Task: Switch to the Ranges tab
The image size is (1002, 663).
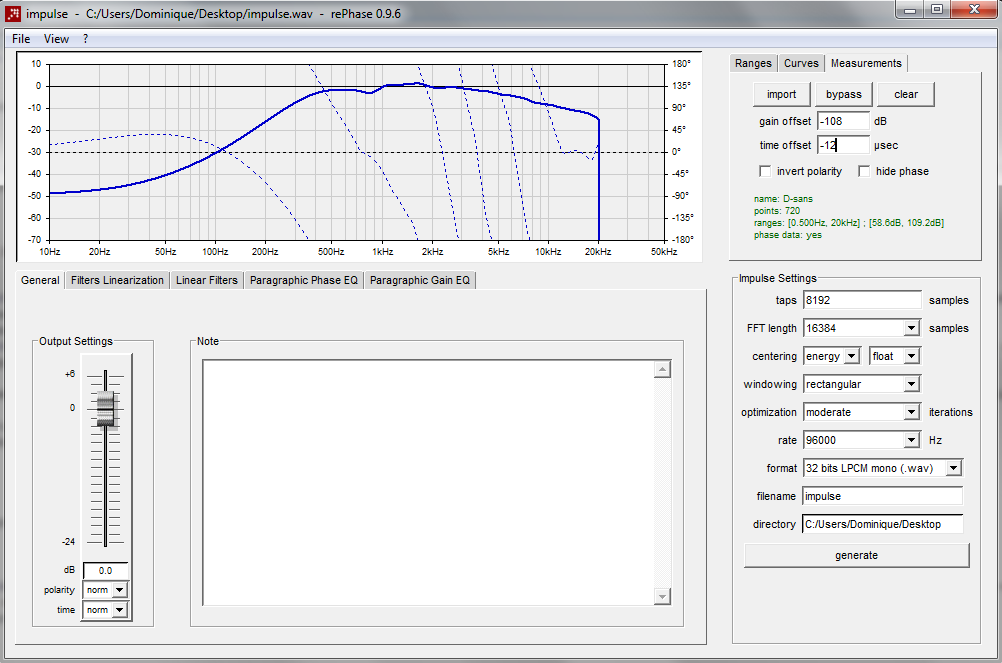Action: (753, 63)
